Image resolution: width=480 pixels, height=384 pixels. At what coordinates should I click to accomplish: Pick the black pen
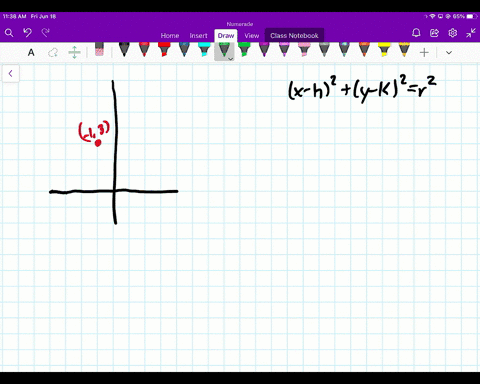point(124,49)
